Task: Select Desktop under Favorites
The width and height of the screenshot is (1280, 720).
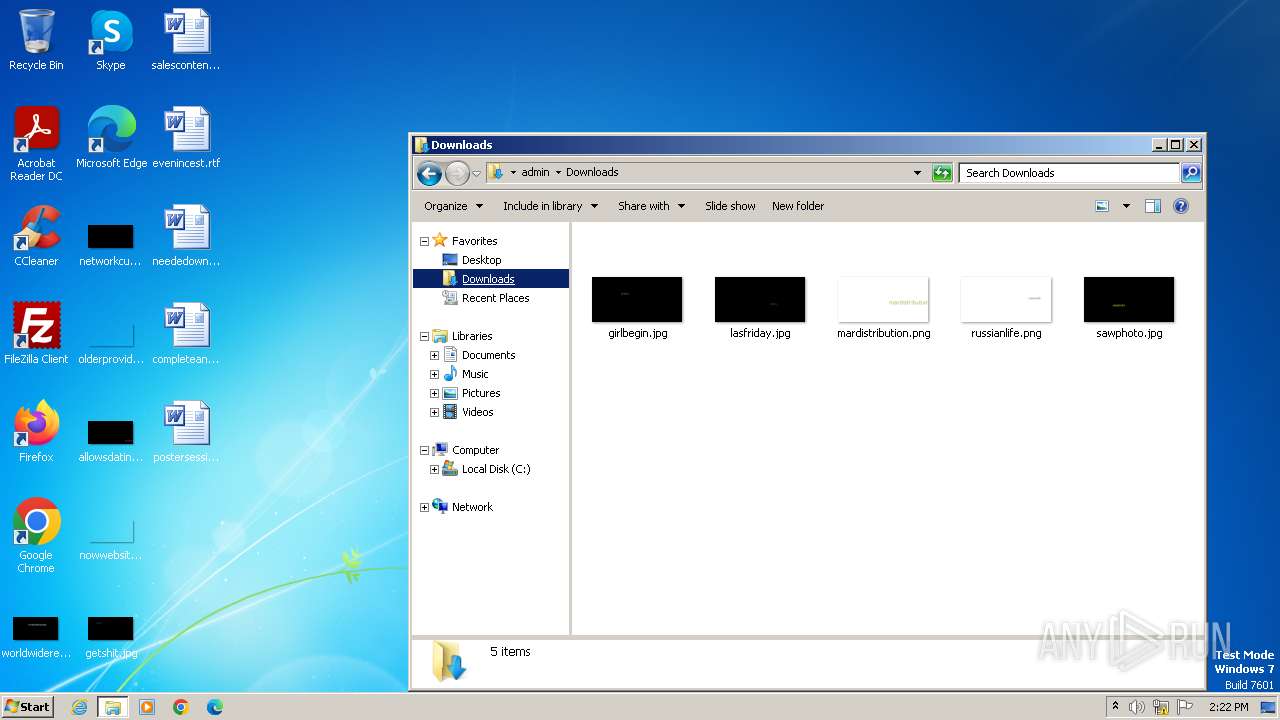Action: tap(481, 260)
